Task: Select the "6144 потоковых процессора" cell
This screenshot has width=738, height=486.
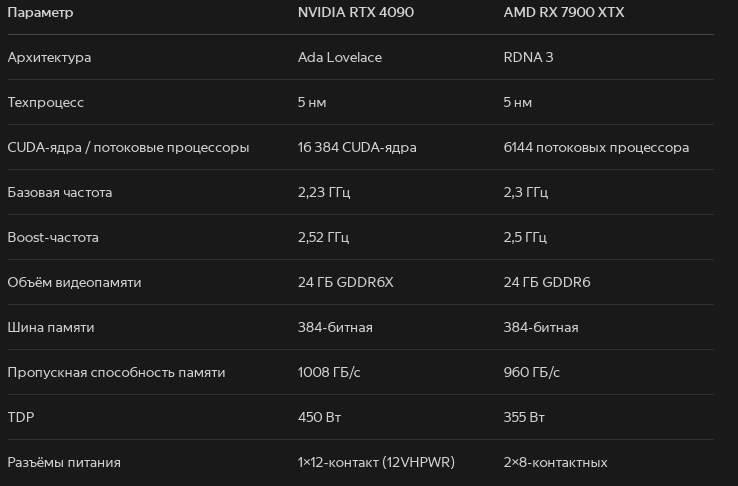Action: point(596,147)
